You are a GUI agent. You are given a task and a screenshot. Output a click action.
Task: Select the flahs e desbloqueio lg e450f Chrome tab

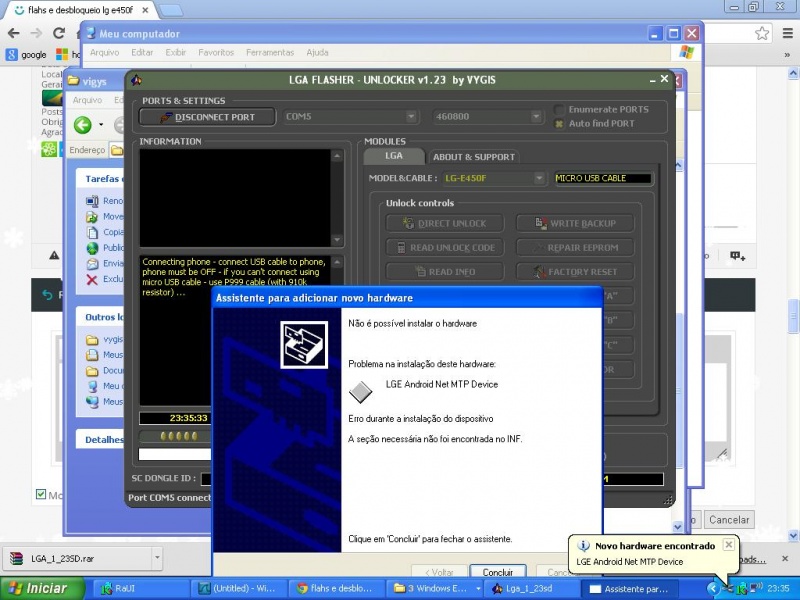(x=81, y=10)
